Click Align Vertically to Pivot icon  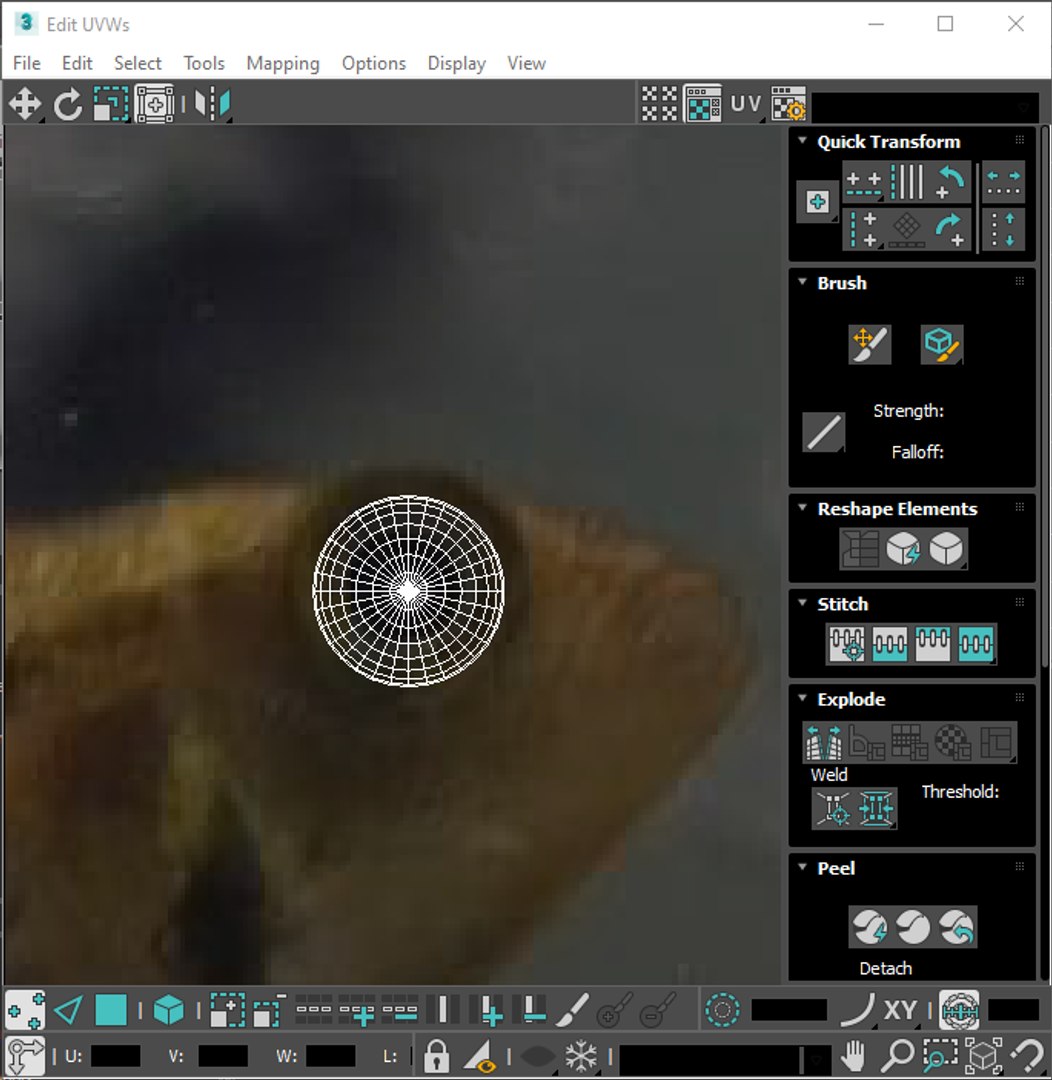[x=863, y=229]
